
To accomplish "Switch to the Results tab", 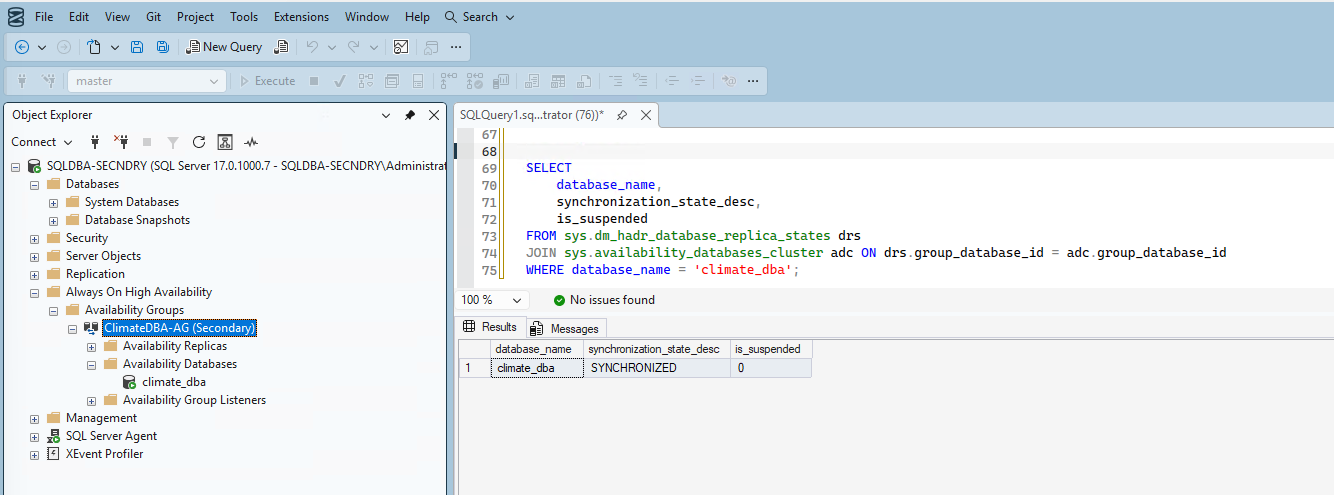I will [490, 327].
